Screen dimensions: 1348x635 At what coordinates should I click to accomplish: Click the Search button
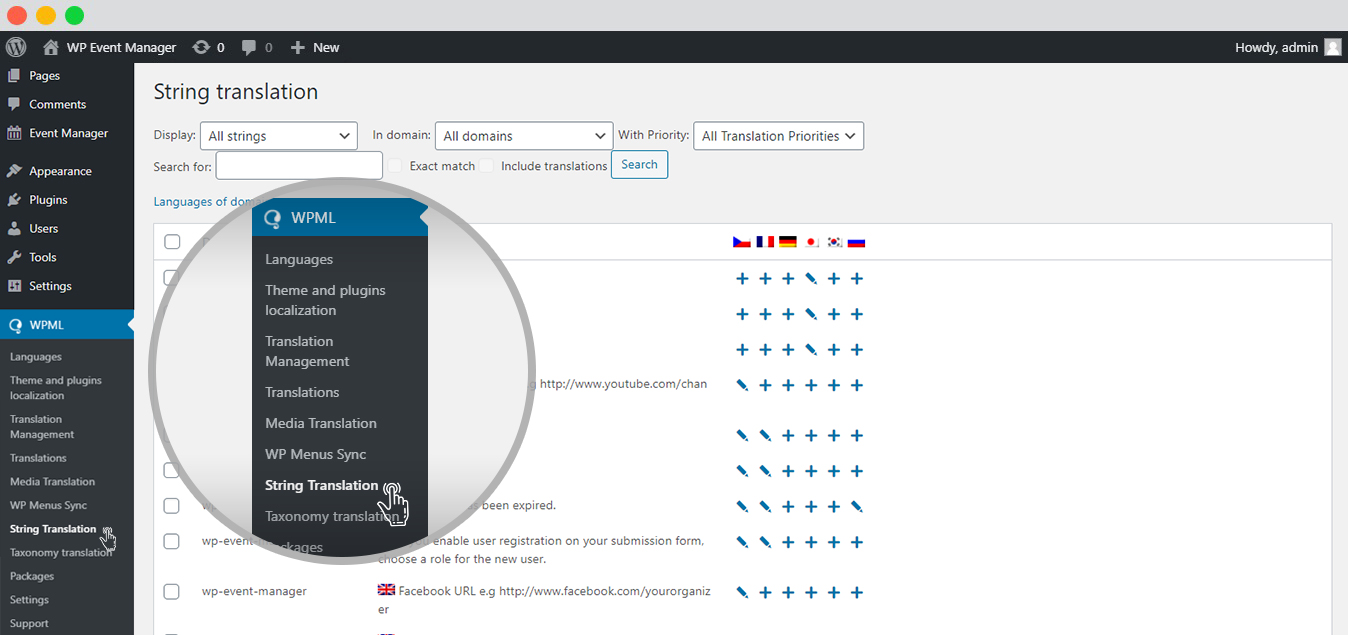click(639, 165)
